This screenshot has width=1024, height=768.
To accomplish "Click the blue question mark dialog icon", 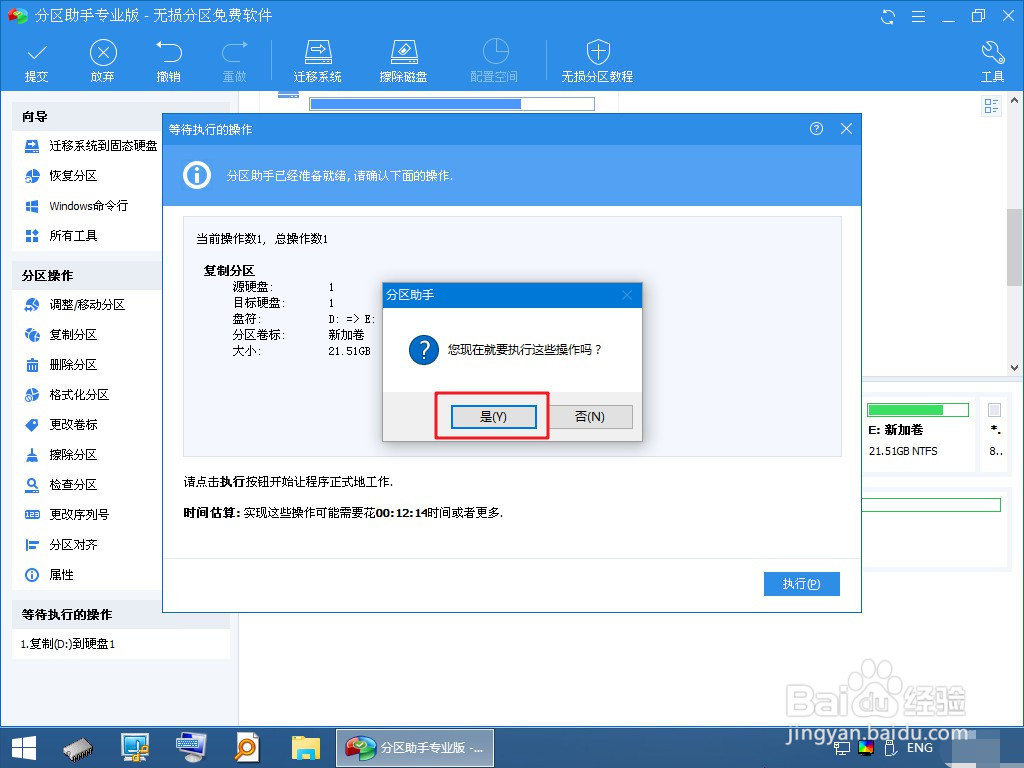I will pos(424,350).
